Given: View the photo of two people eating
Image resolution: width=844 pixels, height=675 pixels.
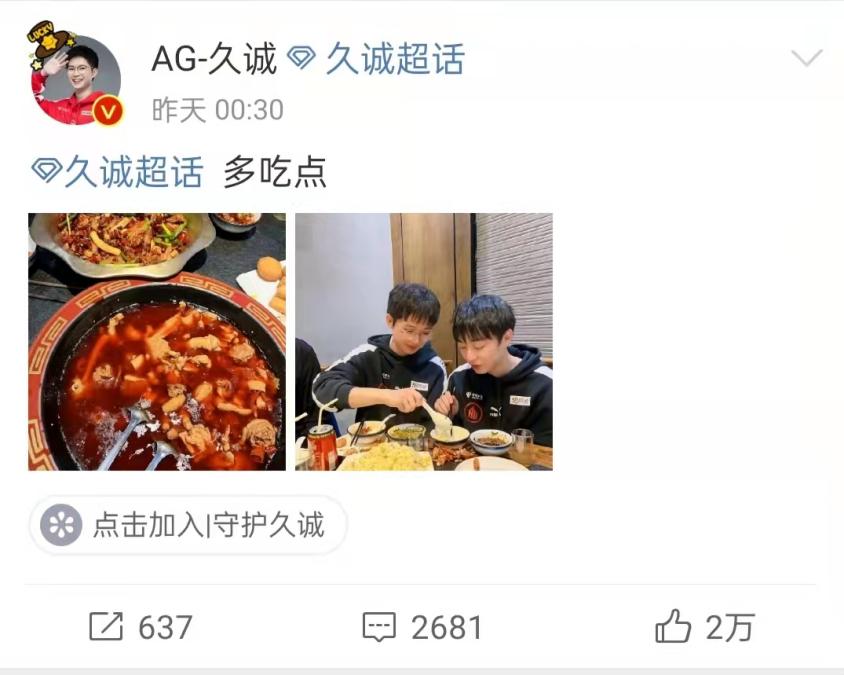Looking at the screenshot, I should [x=424, y=342].
